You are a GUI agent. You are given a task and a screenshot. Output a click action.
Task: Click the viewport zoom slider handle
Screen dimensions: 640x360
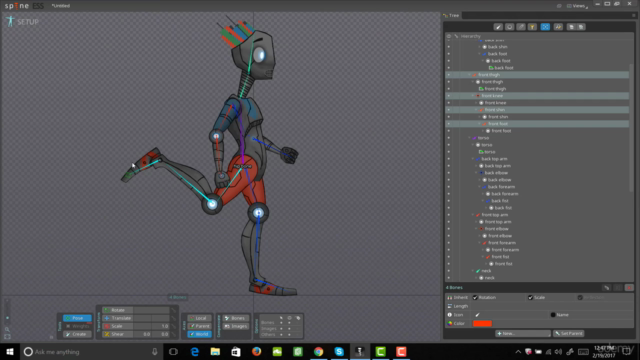(x=7, y=318)
